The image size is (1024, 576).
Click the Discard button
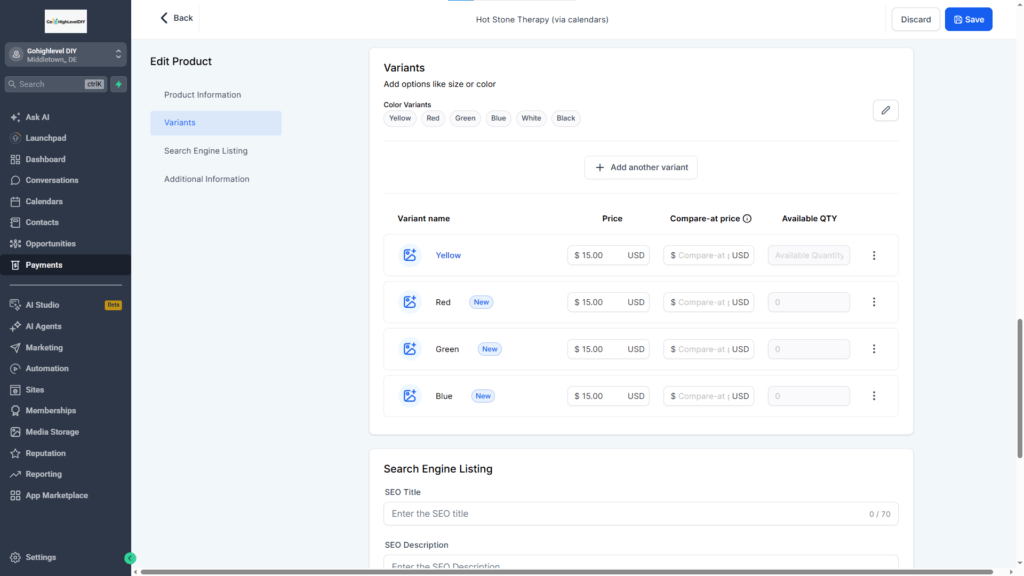pos(916,20)
